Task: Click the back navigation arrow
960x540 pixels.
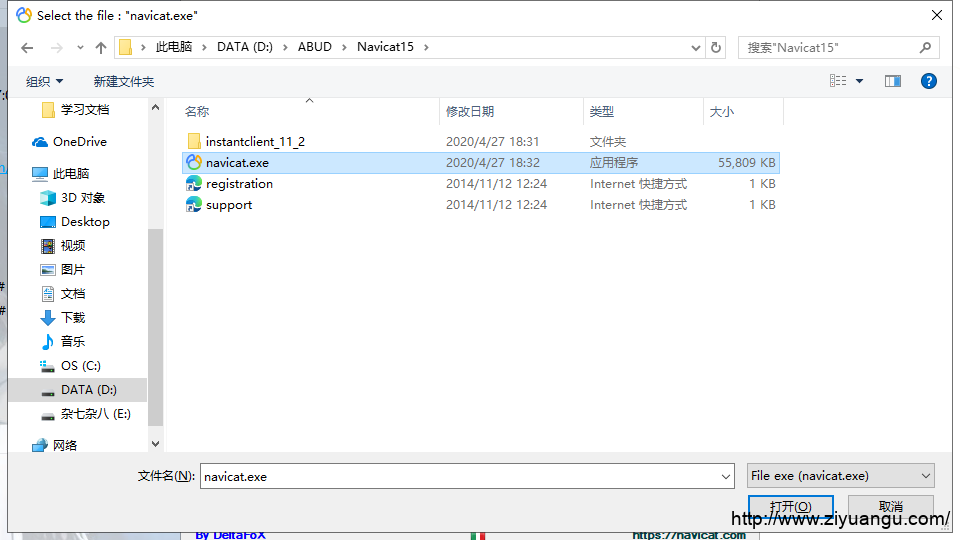Action: [27, 48]
